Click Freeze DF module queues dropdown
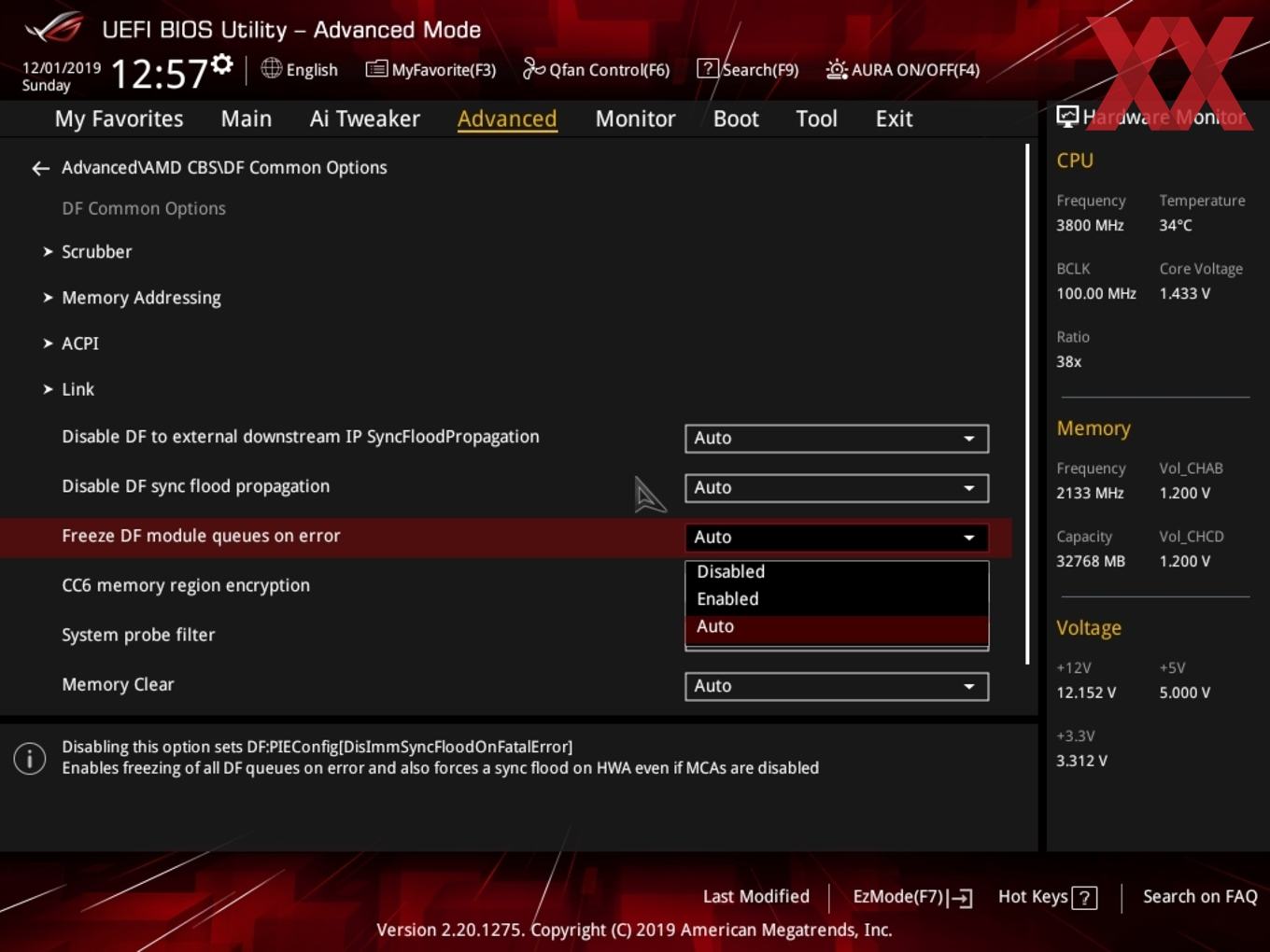 click(x=837, y=537)
